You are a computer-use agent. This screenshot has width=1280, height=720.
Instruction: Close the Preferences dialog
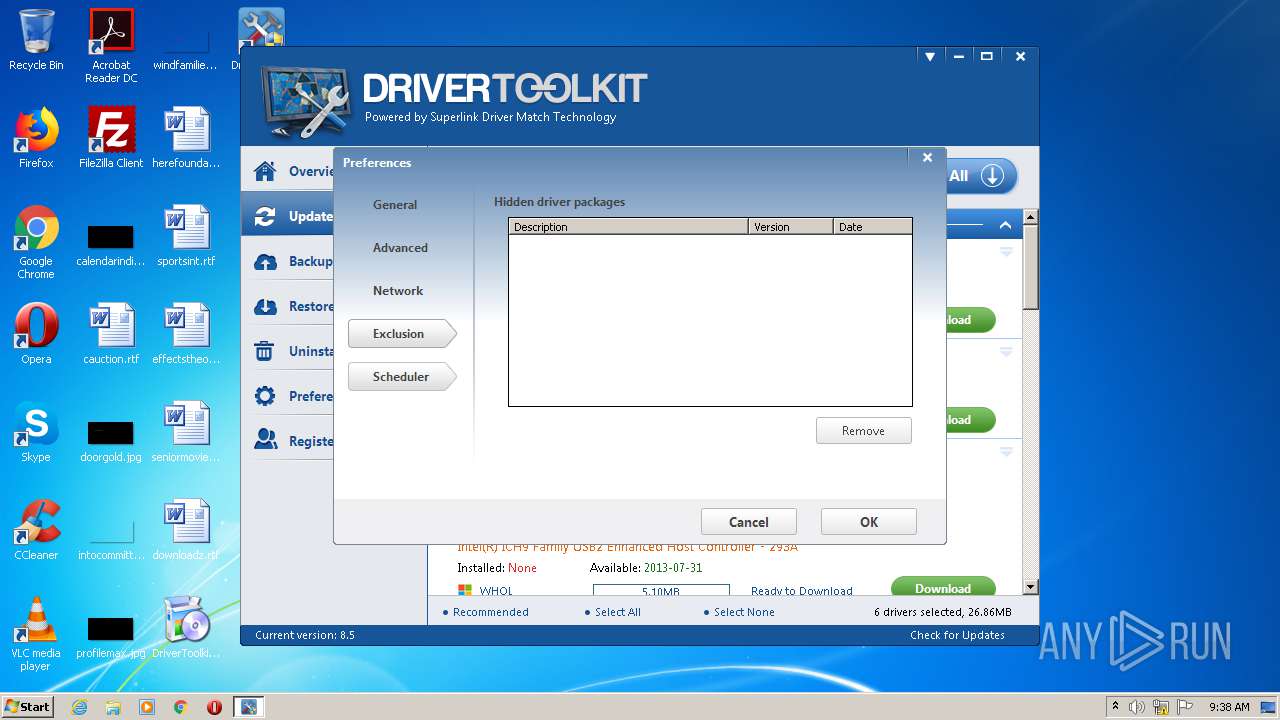927,158
